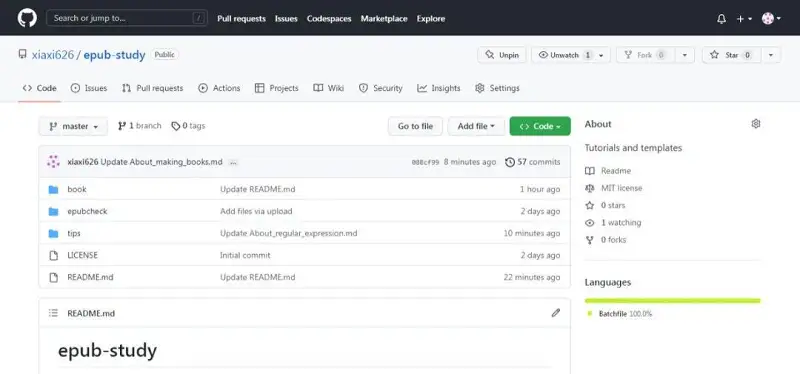
Task: Open xiaxi626 owner profile link
Action: pyautogui.click(x=53, y=55)
